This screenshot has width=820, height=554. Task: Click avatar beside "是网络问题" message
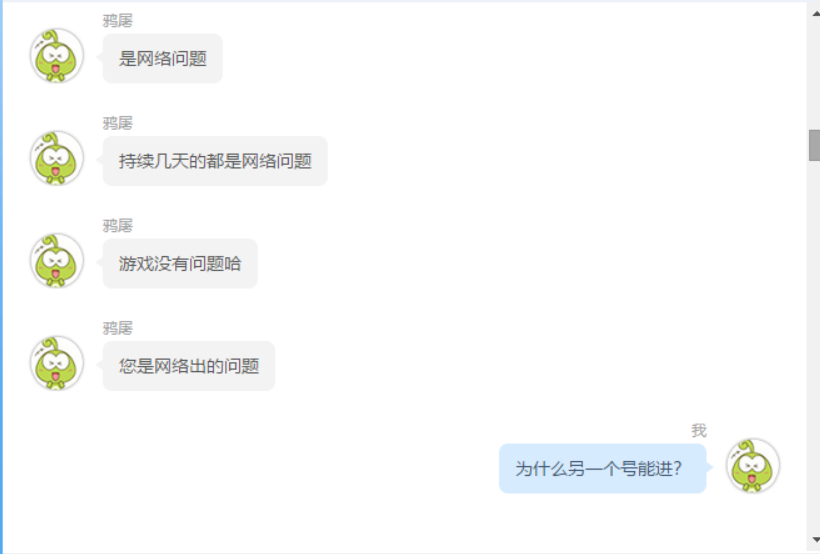coord(56,56)
